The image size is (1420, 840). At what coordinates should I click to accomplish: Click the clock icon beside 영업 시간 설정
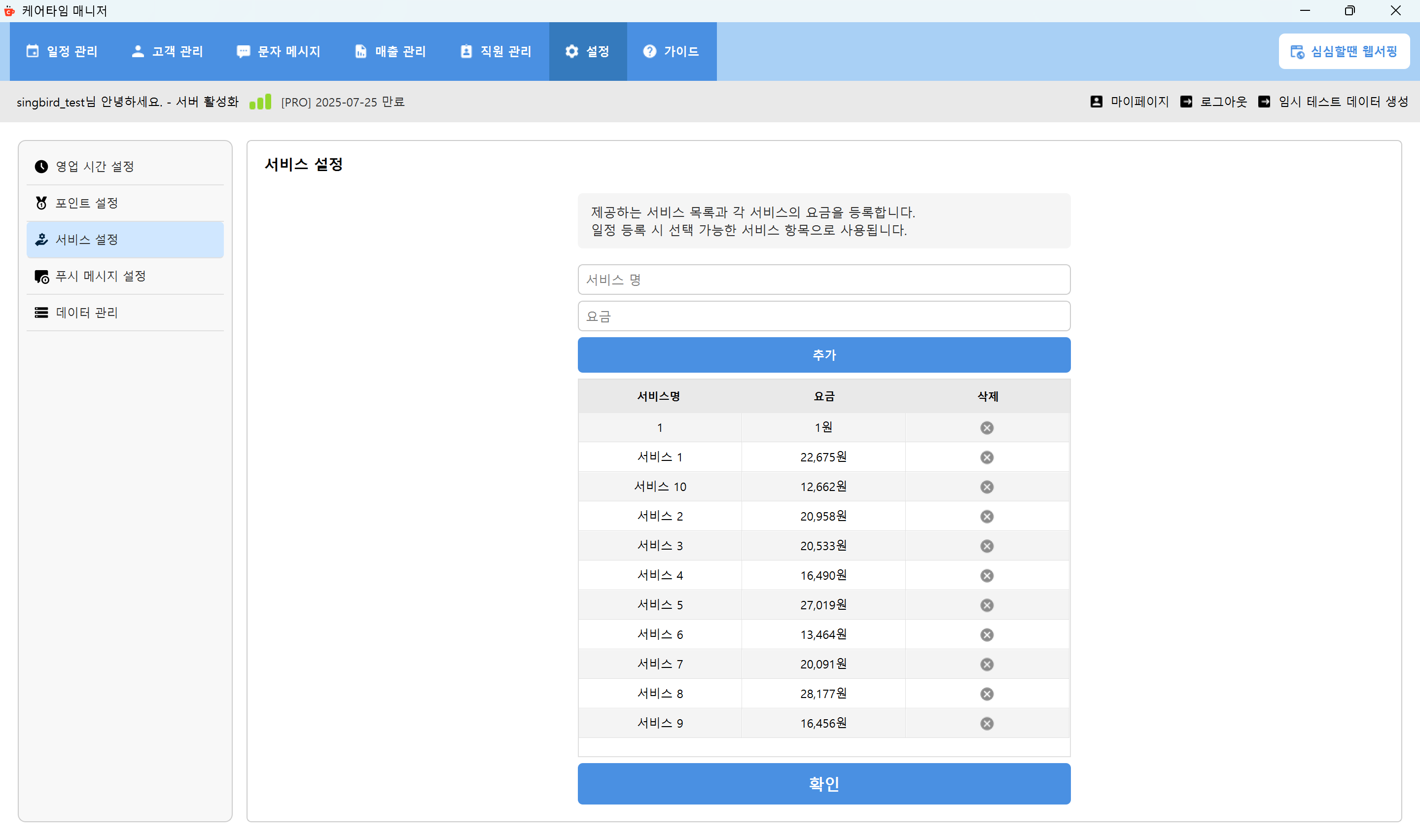(41, 166)
